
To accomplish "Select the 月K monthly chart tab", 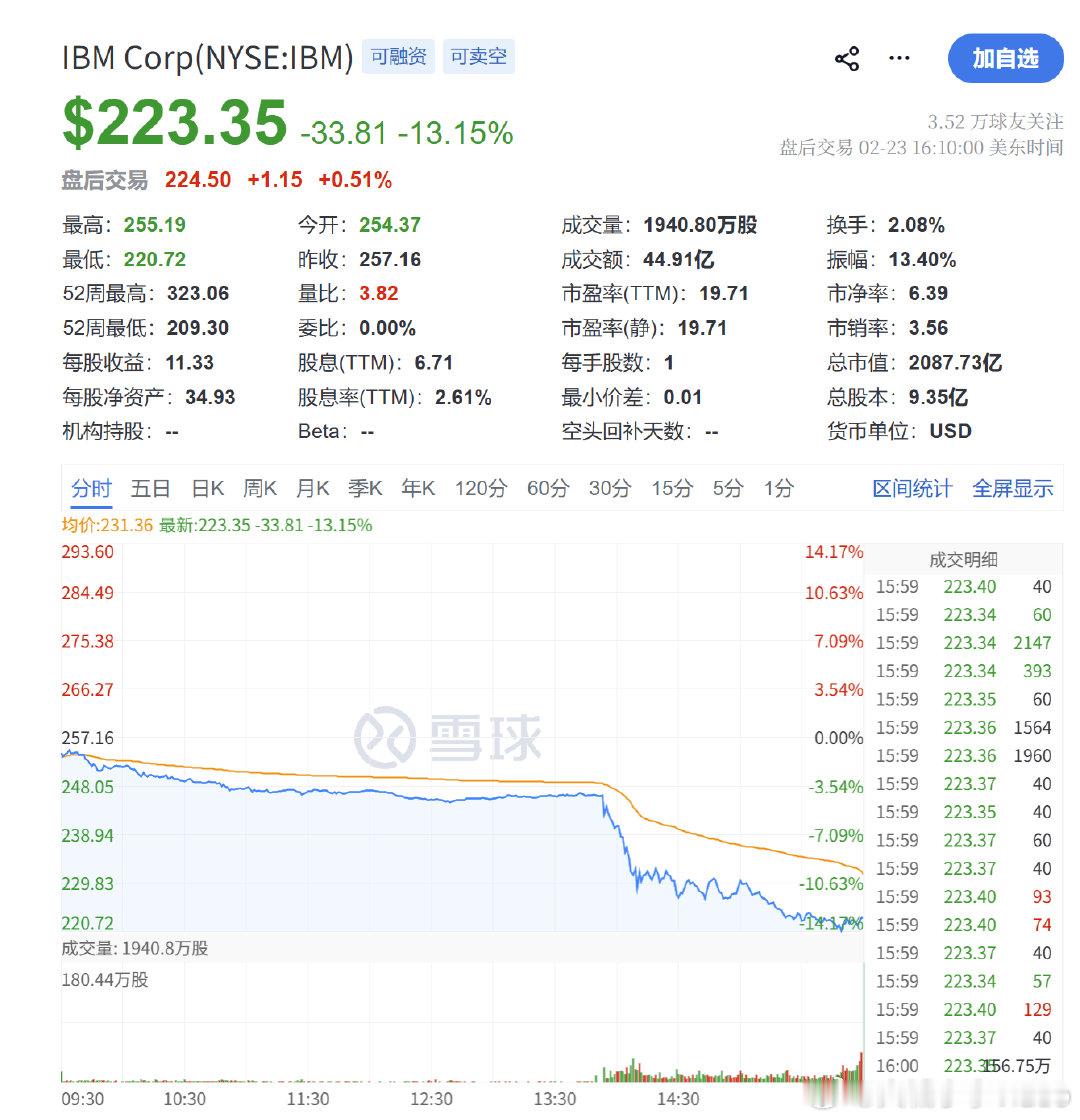I will (x=313, y=489).
